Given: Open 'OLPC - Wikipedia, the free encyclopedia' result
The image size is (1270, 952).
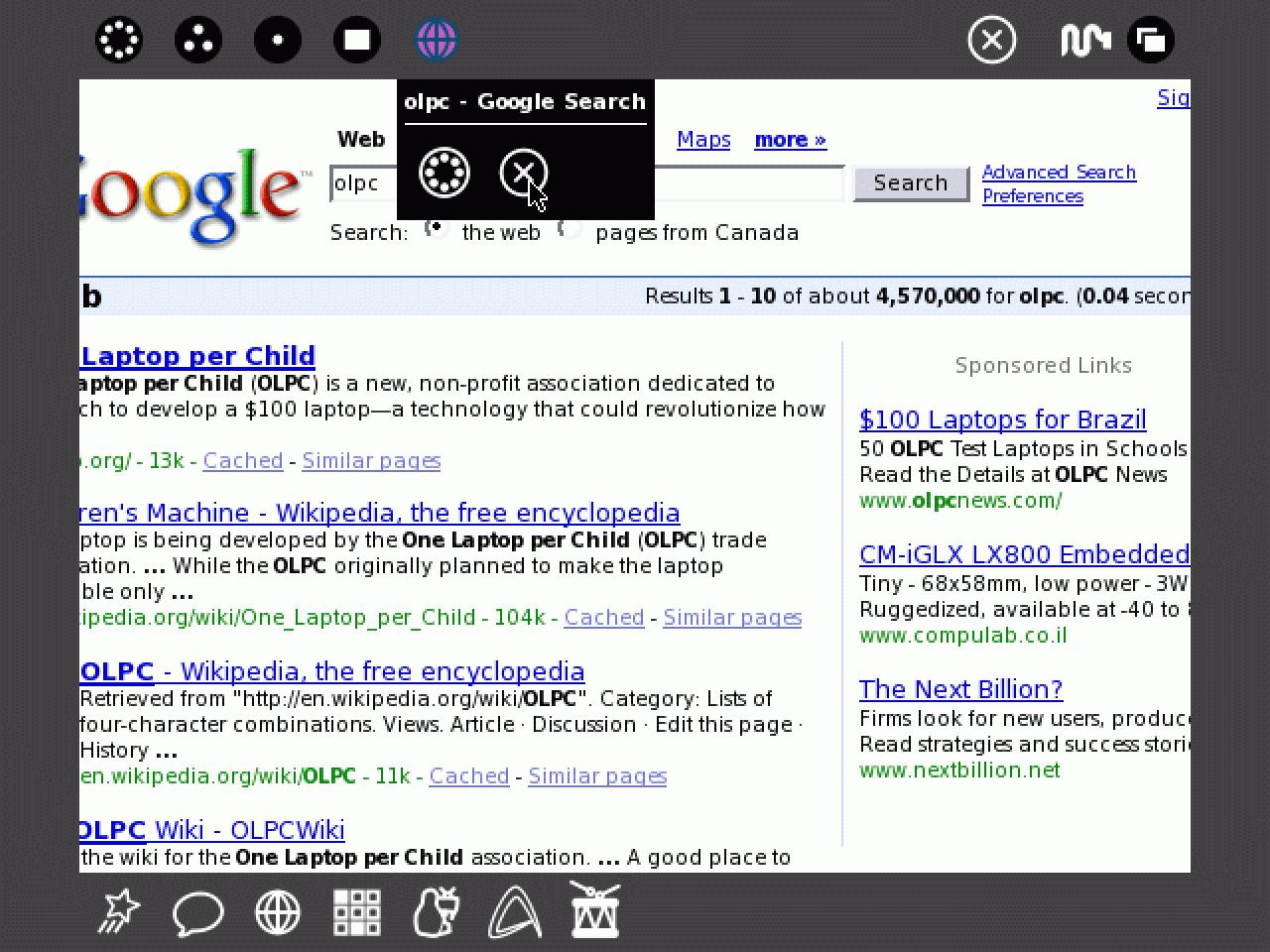Looking at the screenshot, I should pos(332,671).
